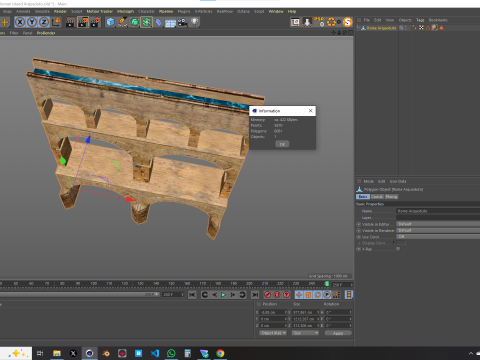Select Rome Aqueduct object in Object Manager

tap(381, 28)
